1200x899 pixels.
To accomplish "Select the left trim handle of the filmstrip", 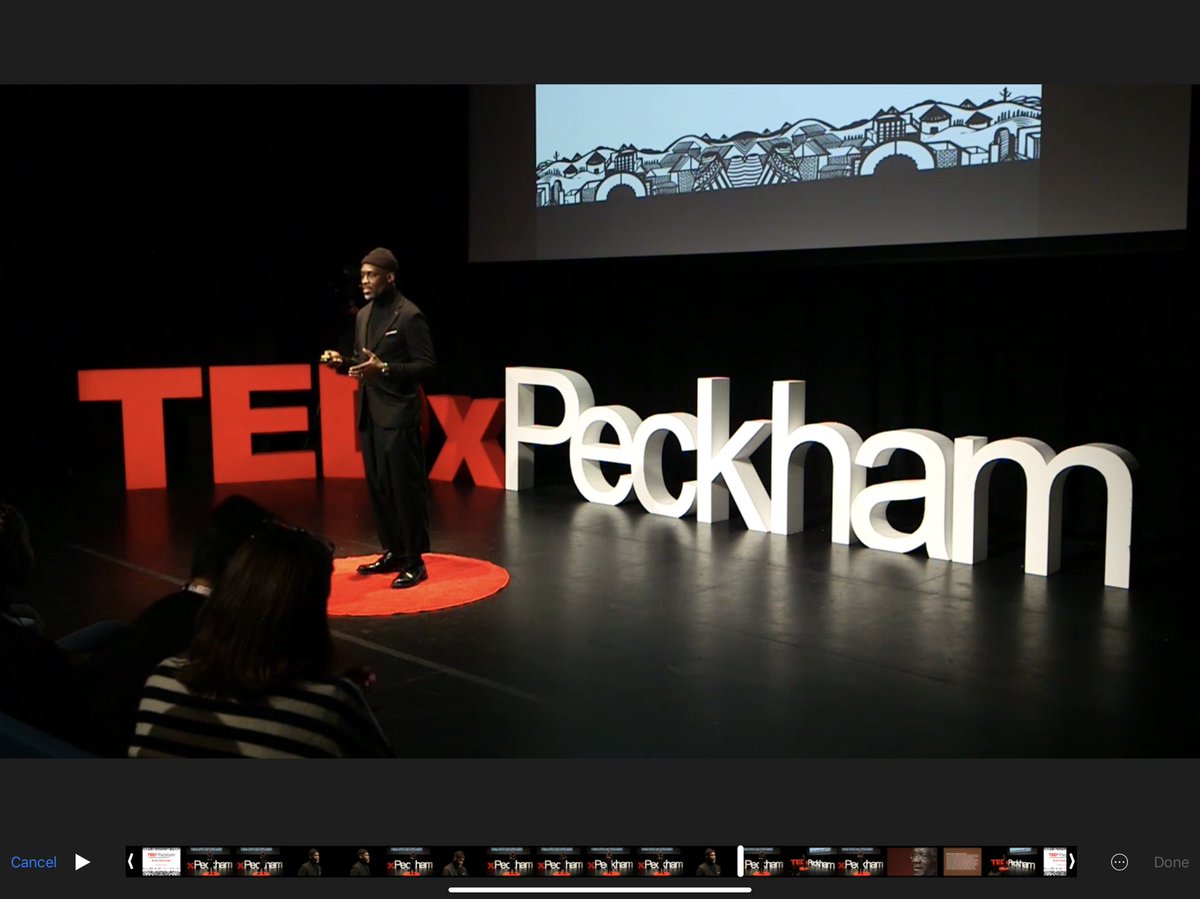I will click(131, 862).
